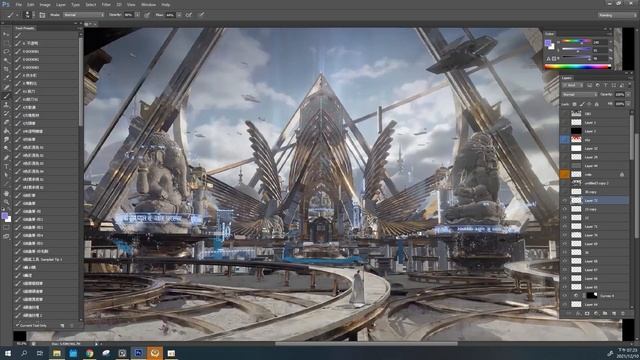Click the canvas horizontal scrollbar
The image size is (640, 360).
click(x=366, y=344)
